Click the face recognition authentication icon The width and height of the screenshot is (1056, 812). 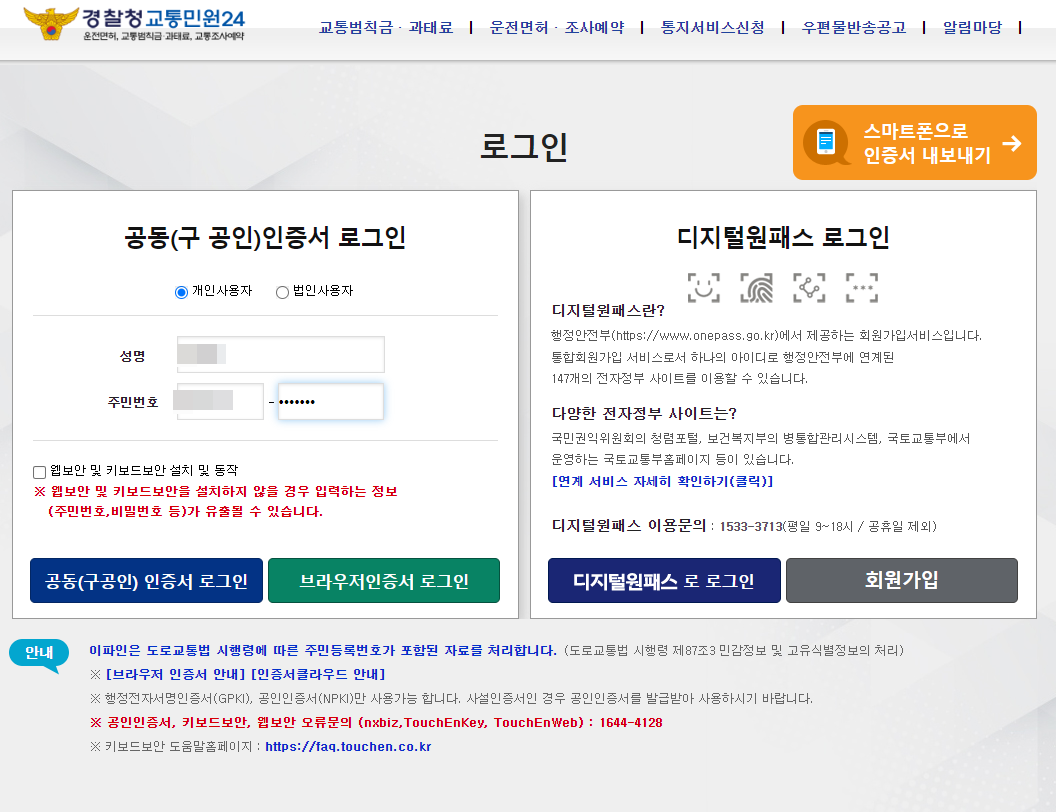703,287
